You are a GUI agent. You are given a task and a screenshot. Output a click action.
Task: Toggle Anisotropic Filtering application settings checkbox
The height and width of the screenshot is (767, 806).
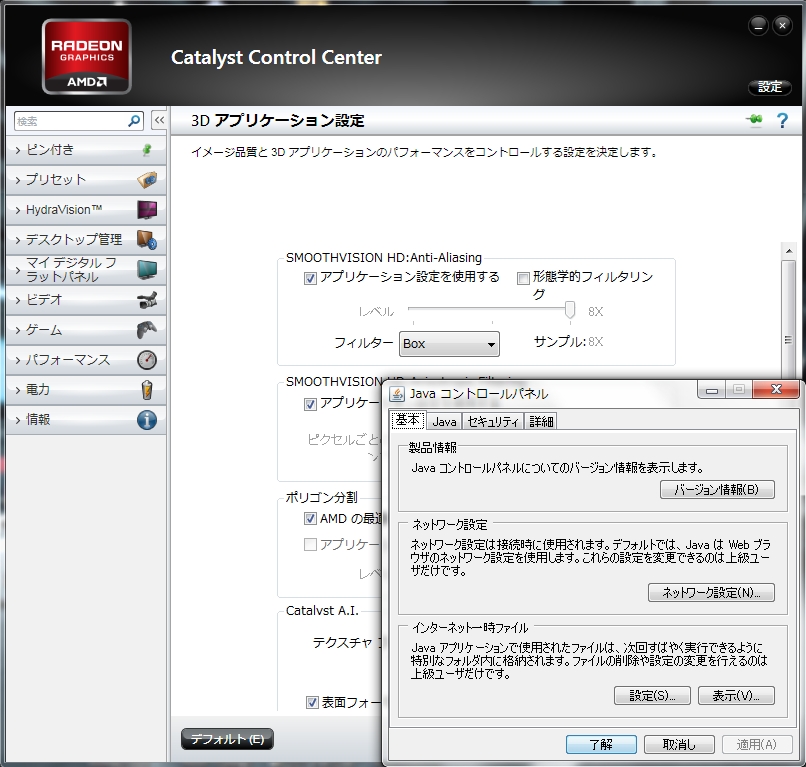click(x=310, y=404)
